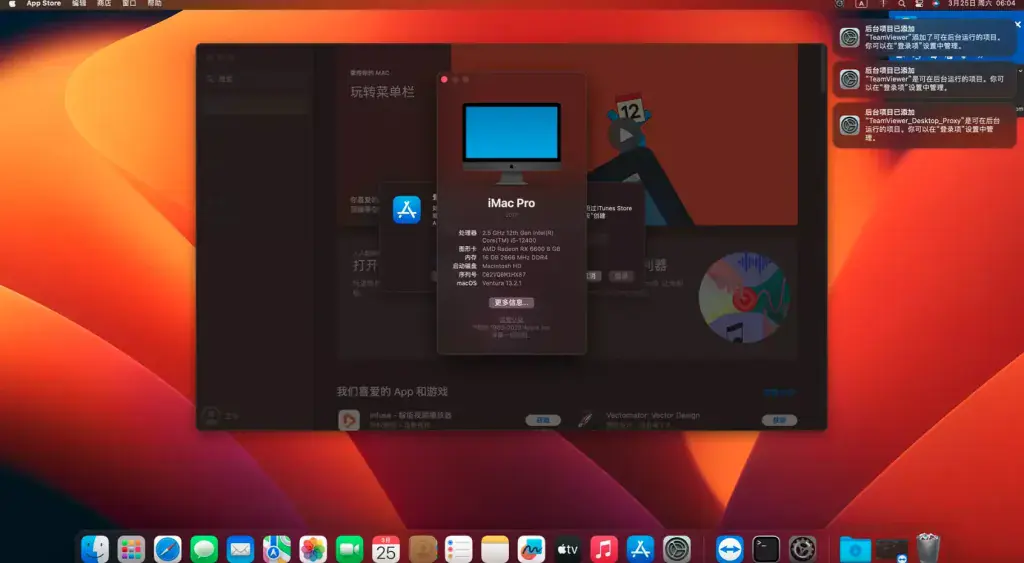Open the 窗口 menu

point(129,3)
